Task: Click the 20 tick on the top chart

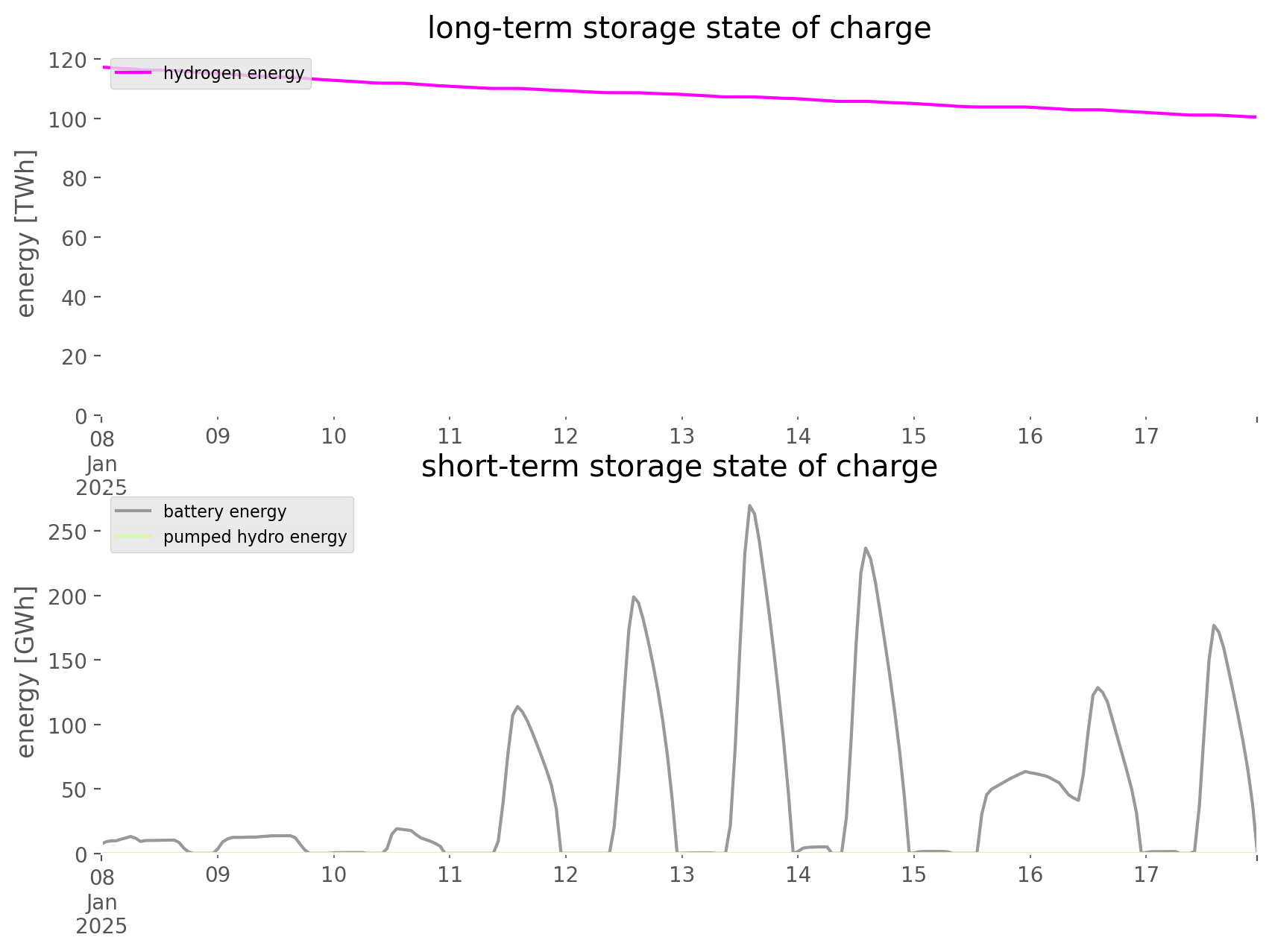Action: pyautogui.click(x=75, y=356)
